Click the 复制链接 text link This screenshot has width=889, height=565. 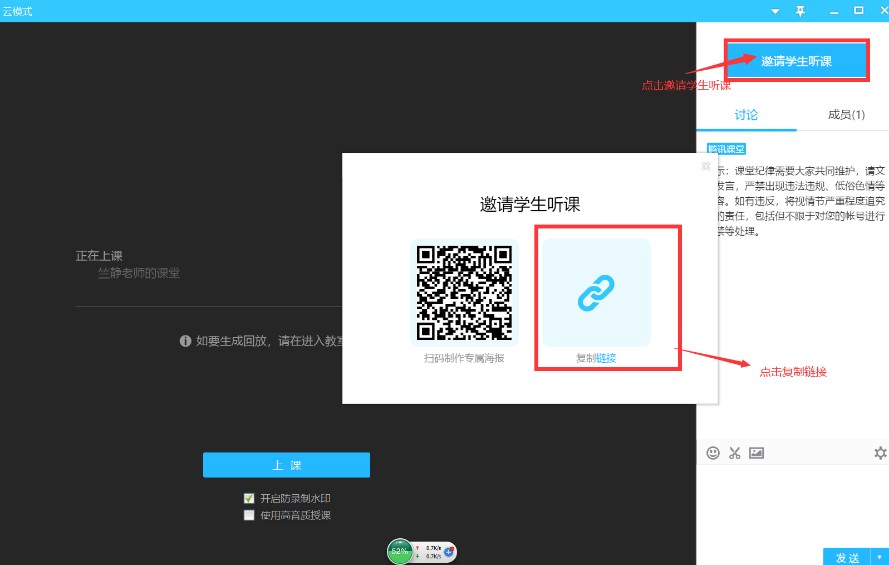(x=596, y=358)
